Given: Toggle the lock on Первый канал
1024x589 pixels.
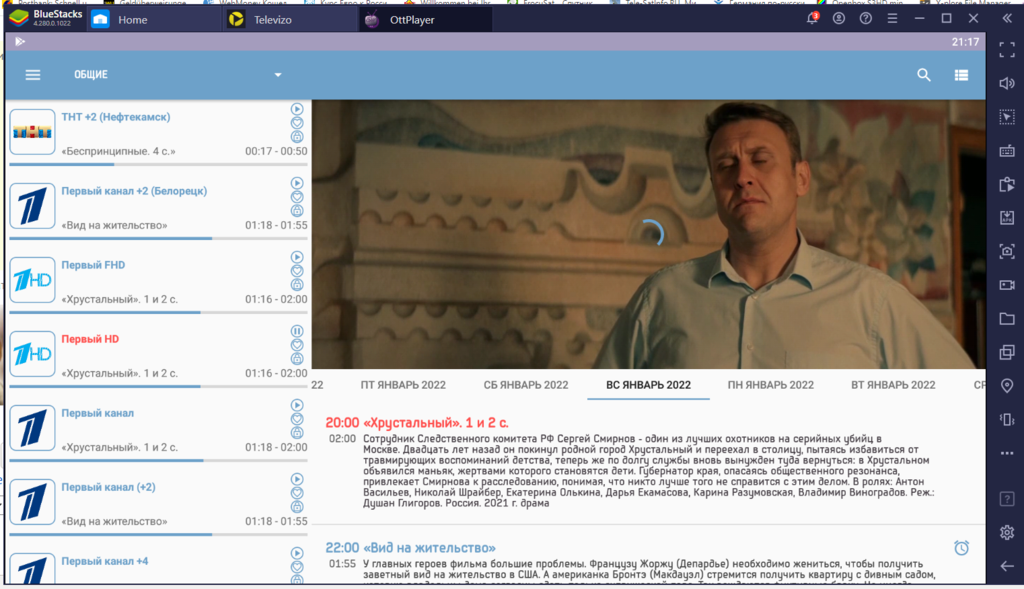Looking at the screenshot, I should pos(297,432).
